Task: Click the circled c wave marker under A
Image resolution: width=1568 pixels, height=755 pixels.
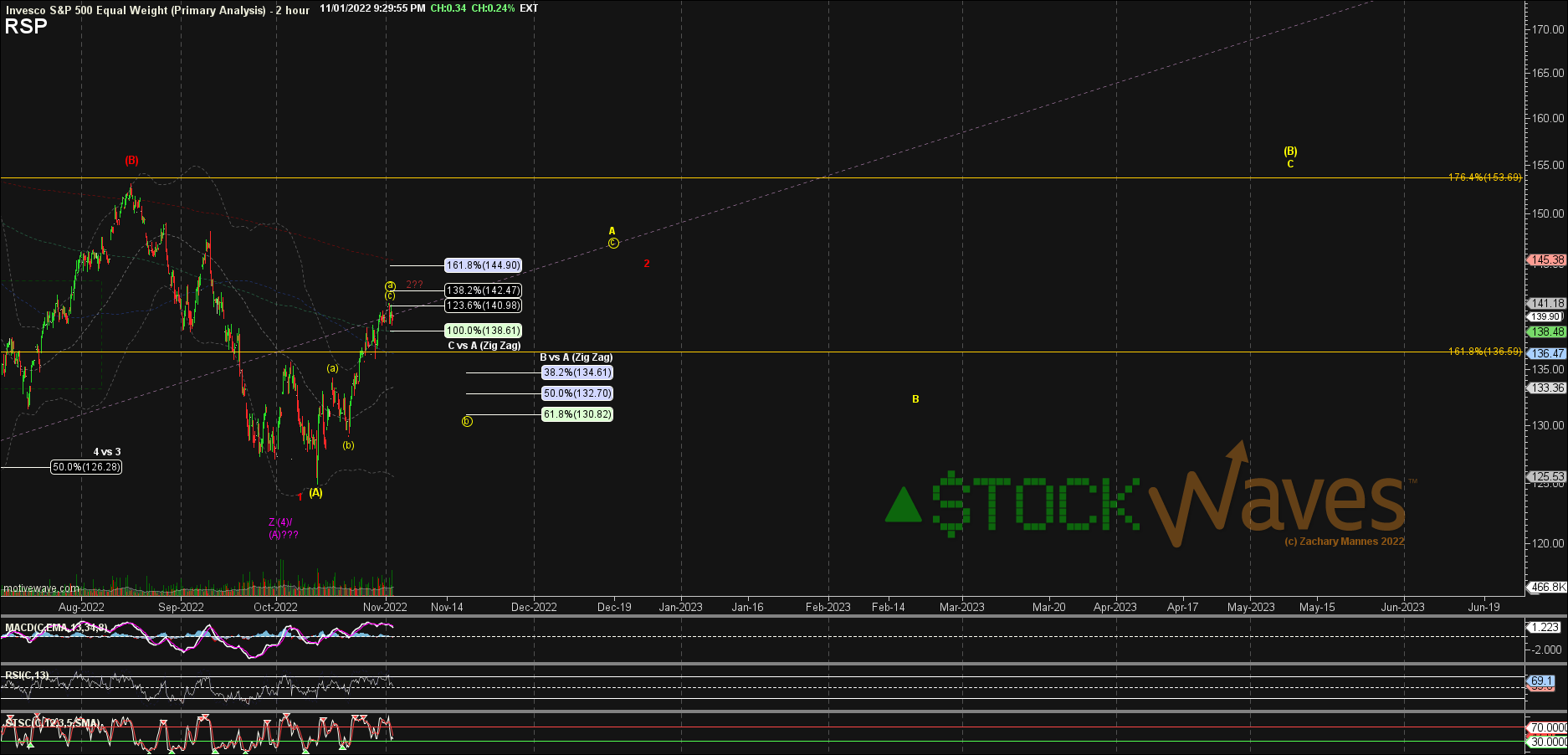Action: 613,244
